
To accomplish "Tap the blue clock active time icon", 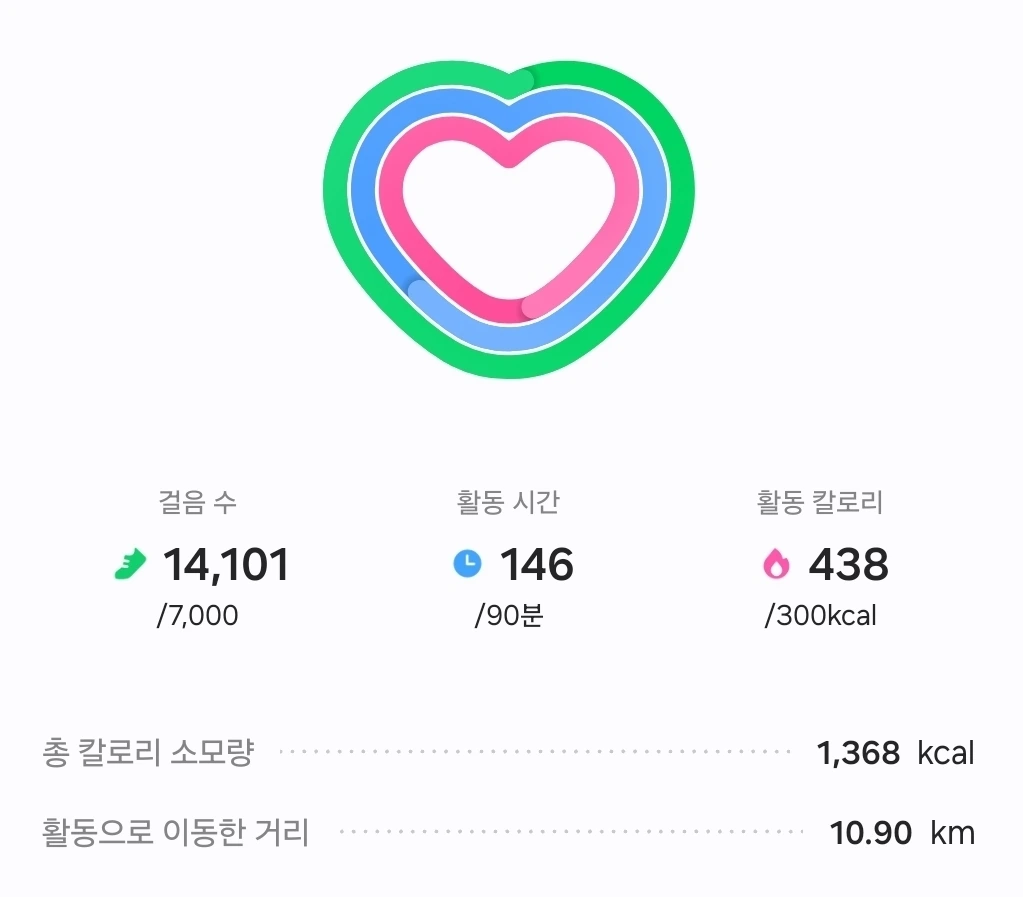I will [467, 564].
